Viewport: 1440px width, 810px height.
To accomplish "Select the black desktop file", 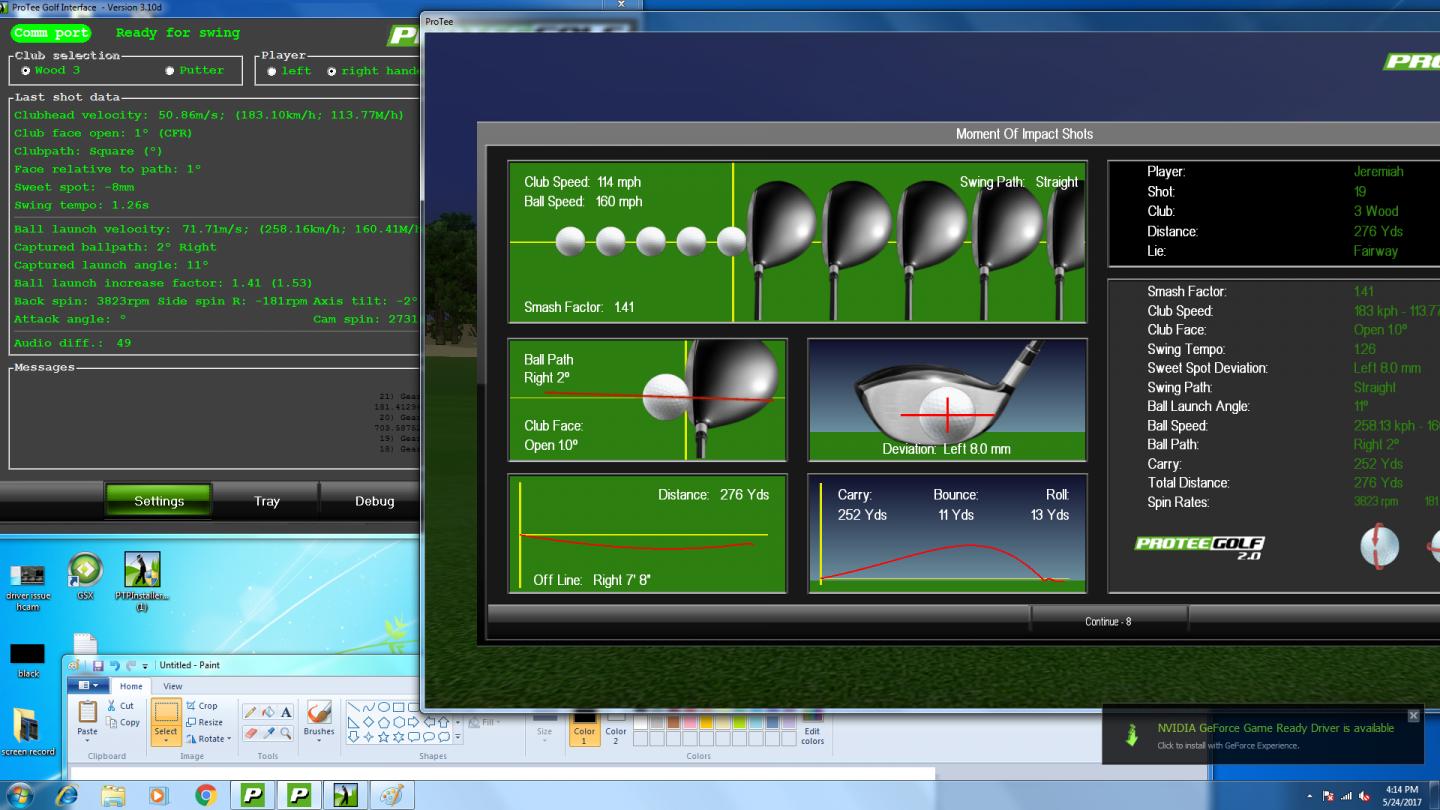I will [28, 660].
